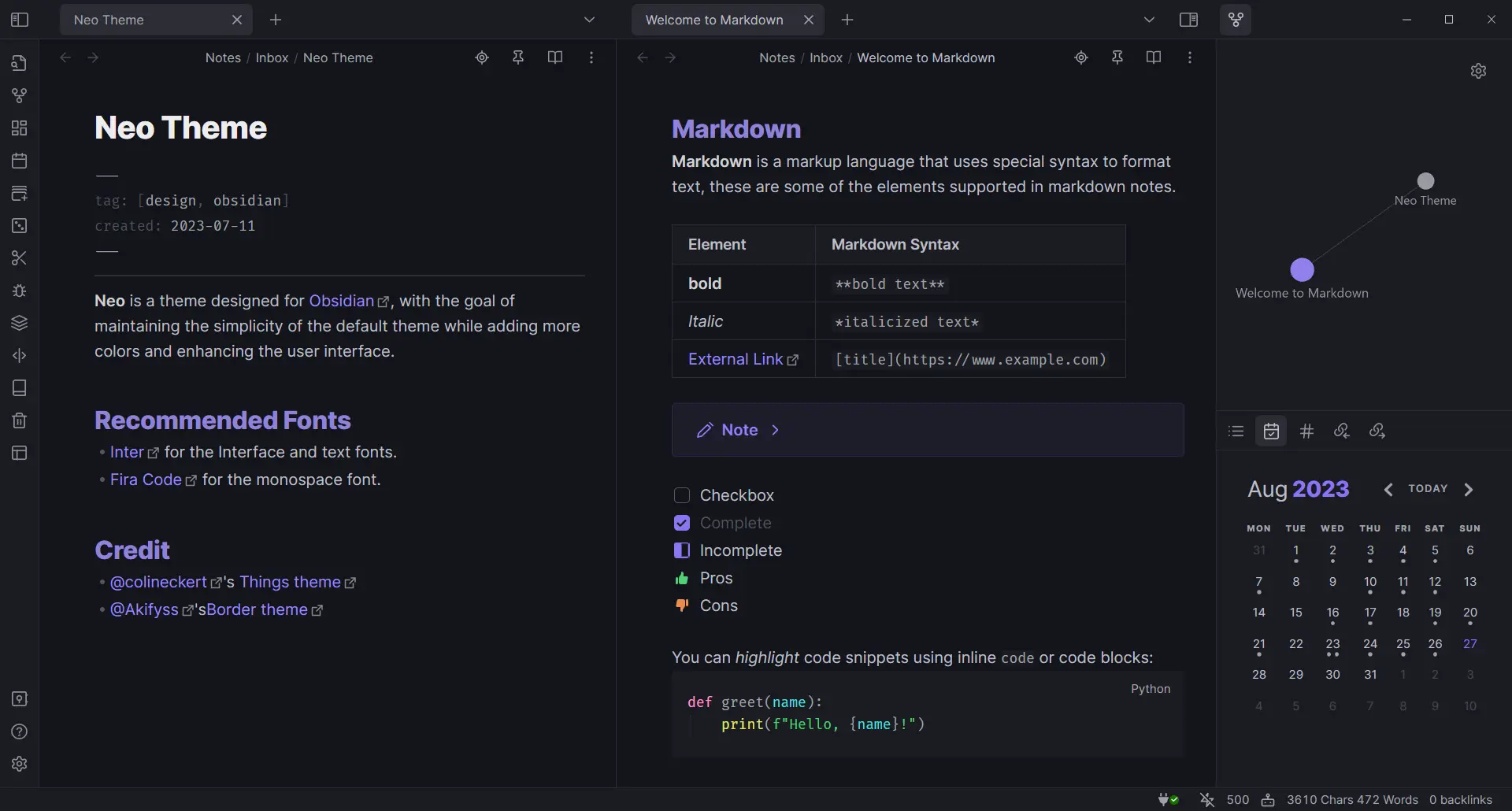Expand the Note callout chevron

point(775,430)
